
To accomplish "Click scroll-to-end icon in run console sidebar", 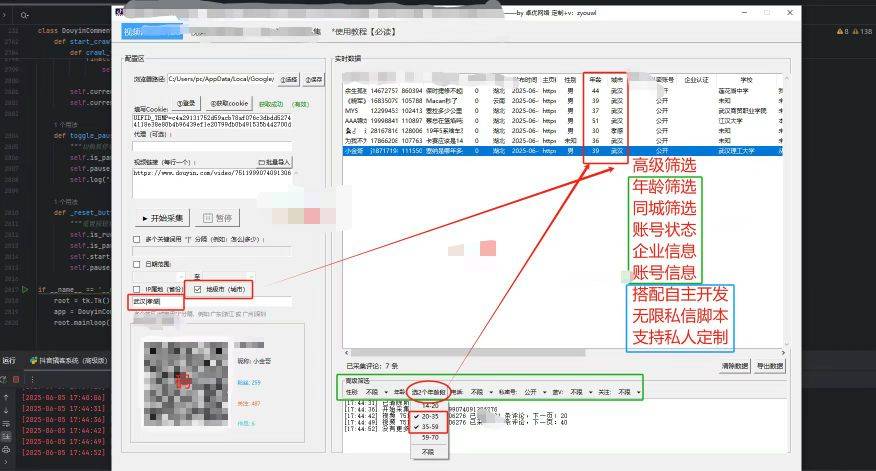I will (6, 436).
